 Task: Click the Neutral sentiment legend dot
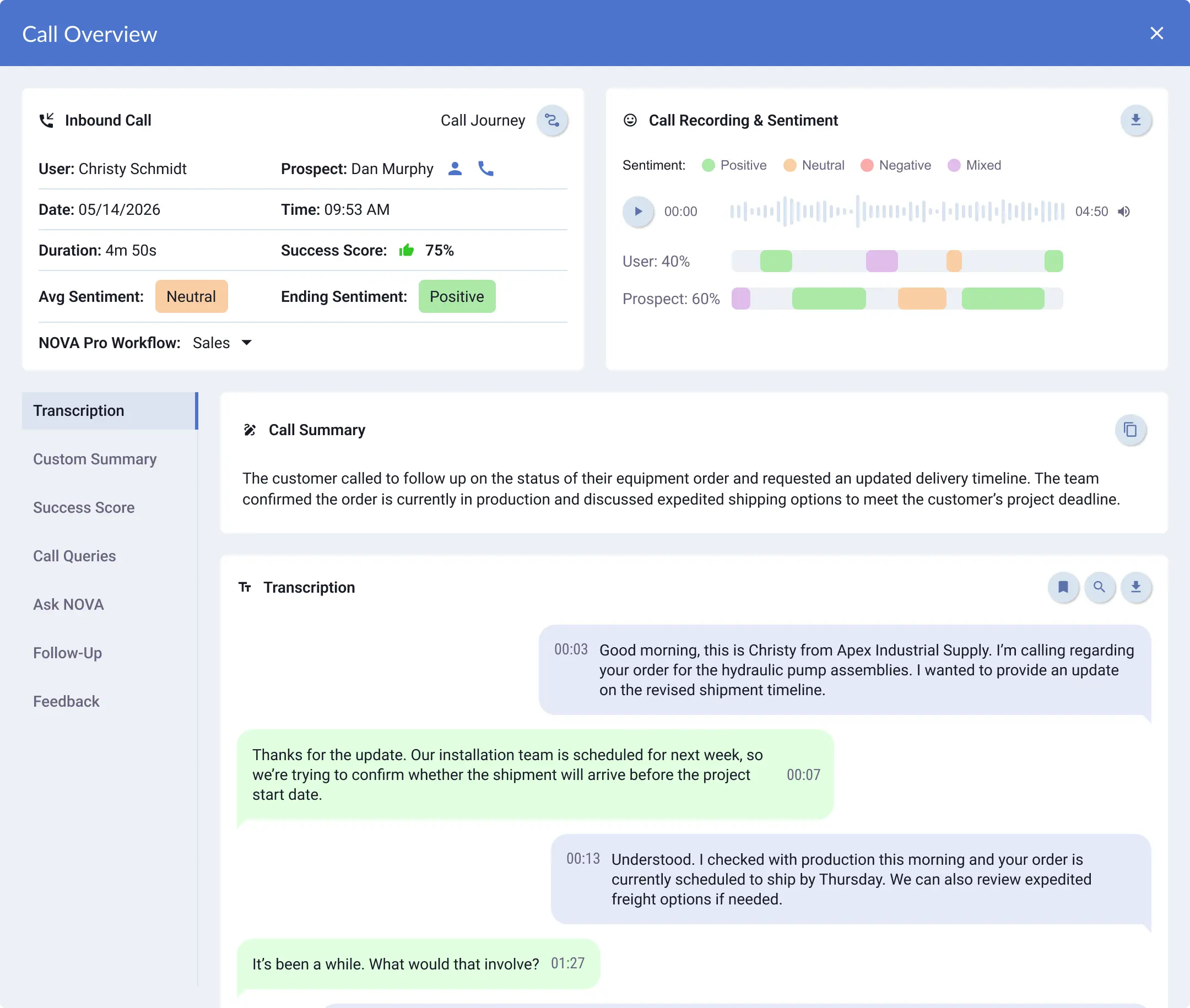click(x=790, y=165)
